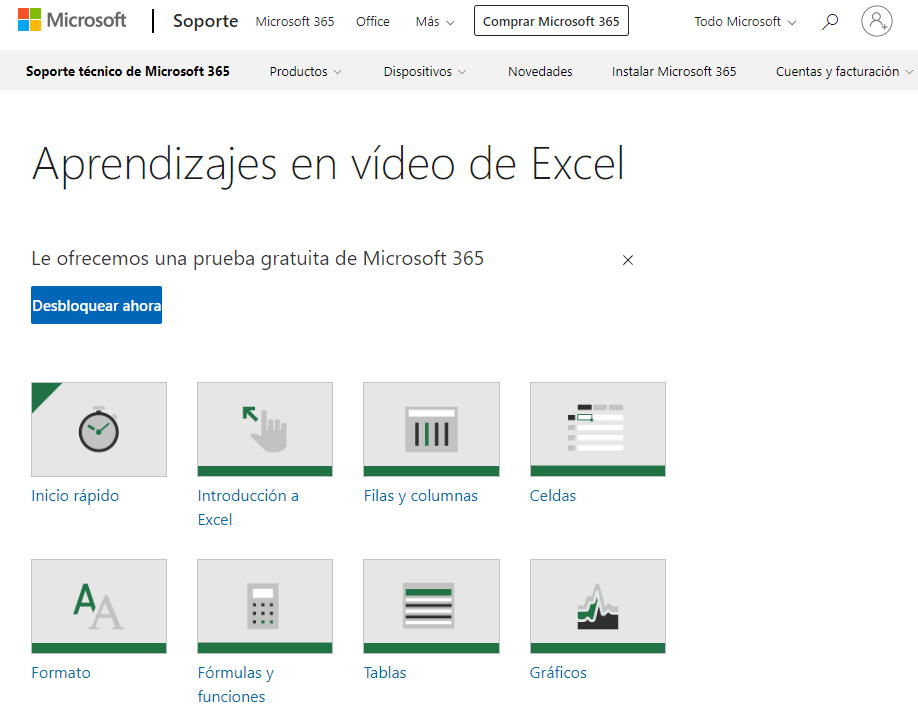
Task: Follow the Celdas text link
Action: tap(553, 496)
